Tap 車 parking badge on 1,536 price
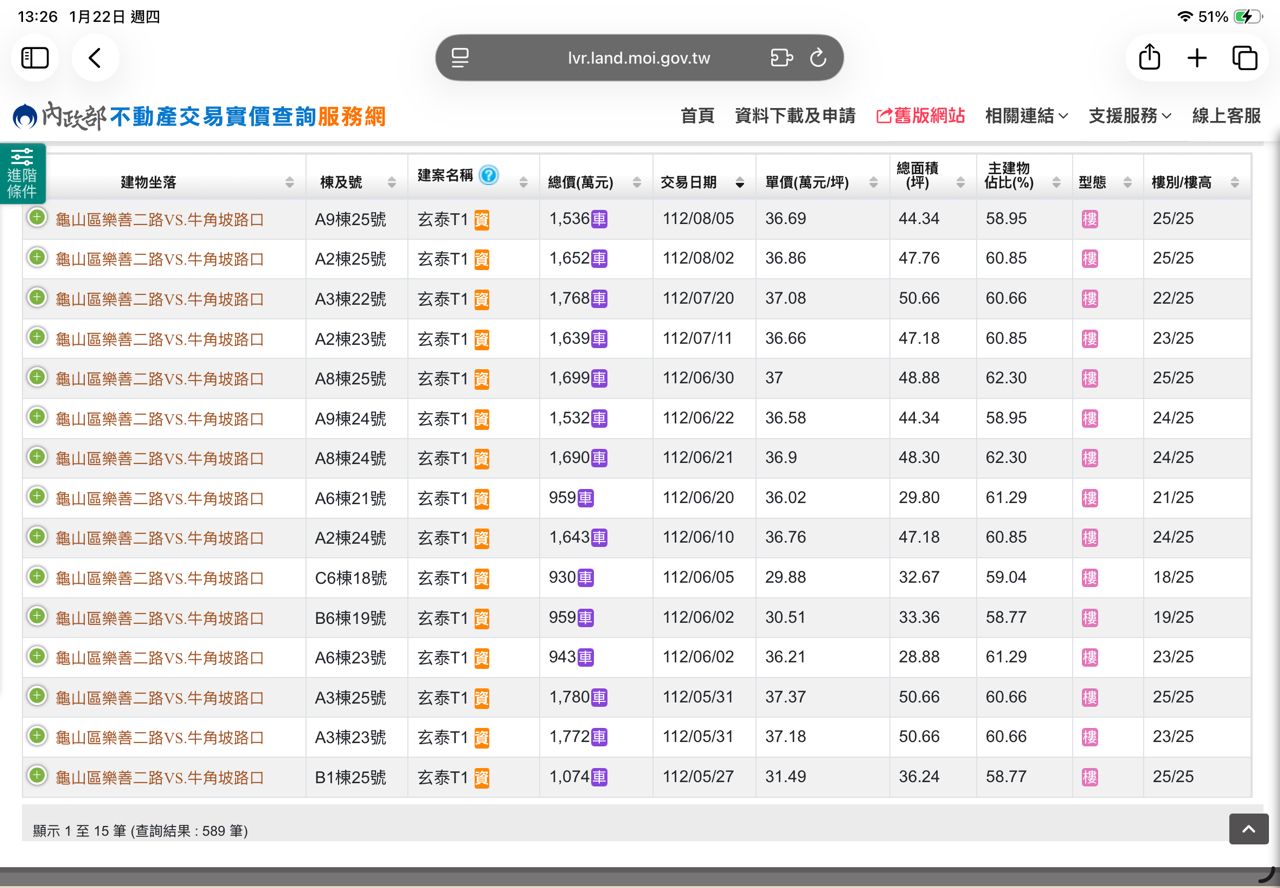This screenshot has width=1280, height=888. coord(599,219)
